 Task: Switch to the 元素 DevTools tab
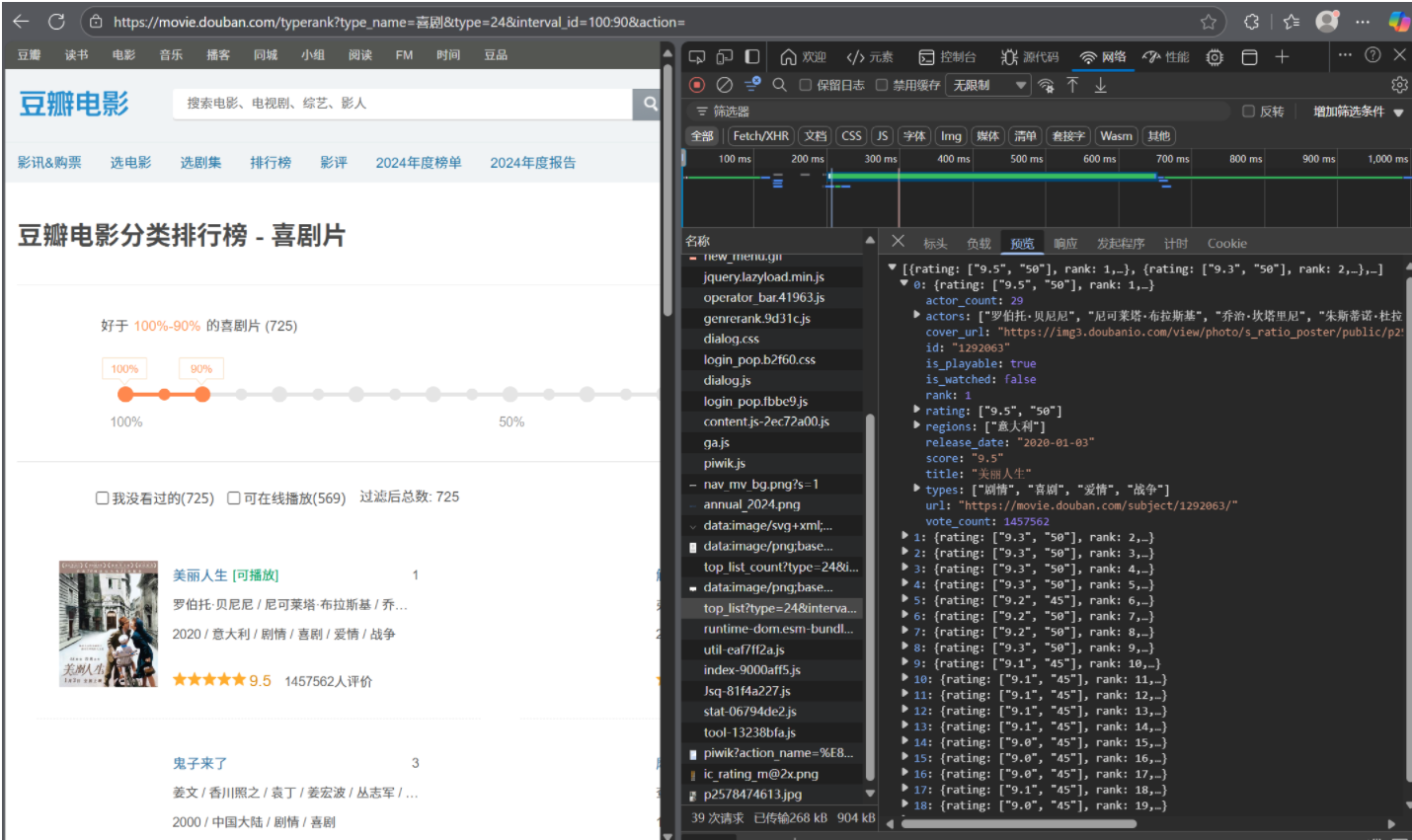[870, 57]
